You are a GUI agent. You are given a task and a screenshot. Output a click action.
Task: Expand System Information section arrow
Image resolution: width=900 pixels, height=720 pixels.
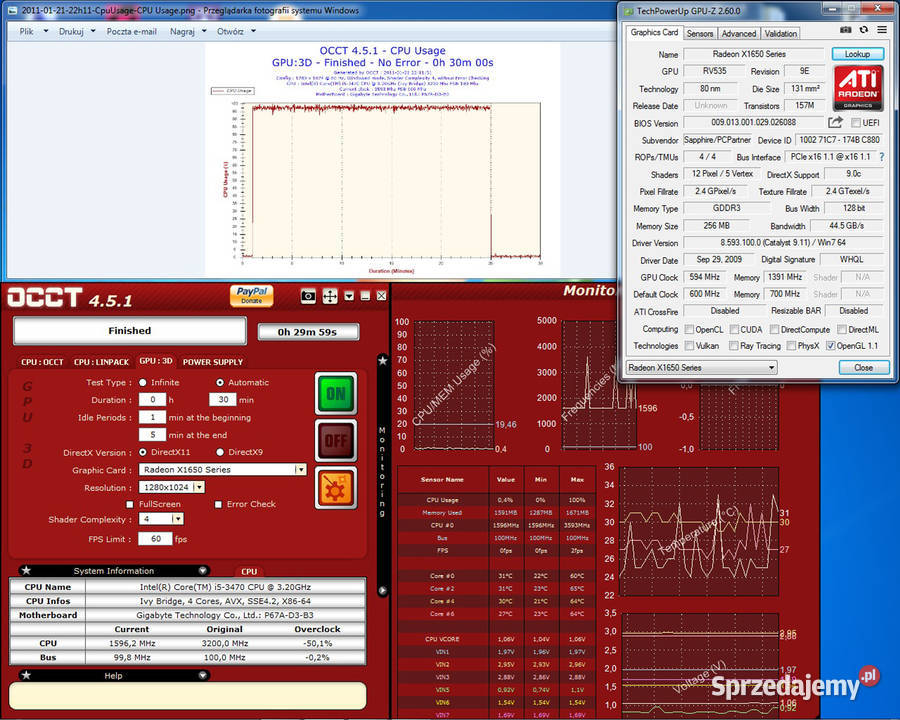click(x=203, y=570)
